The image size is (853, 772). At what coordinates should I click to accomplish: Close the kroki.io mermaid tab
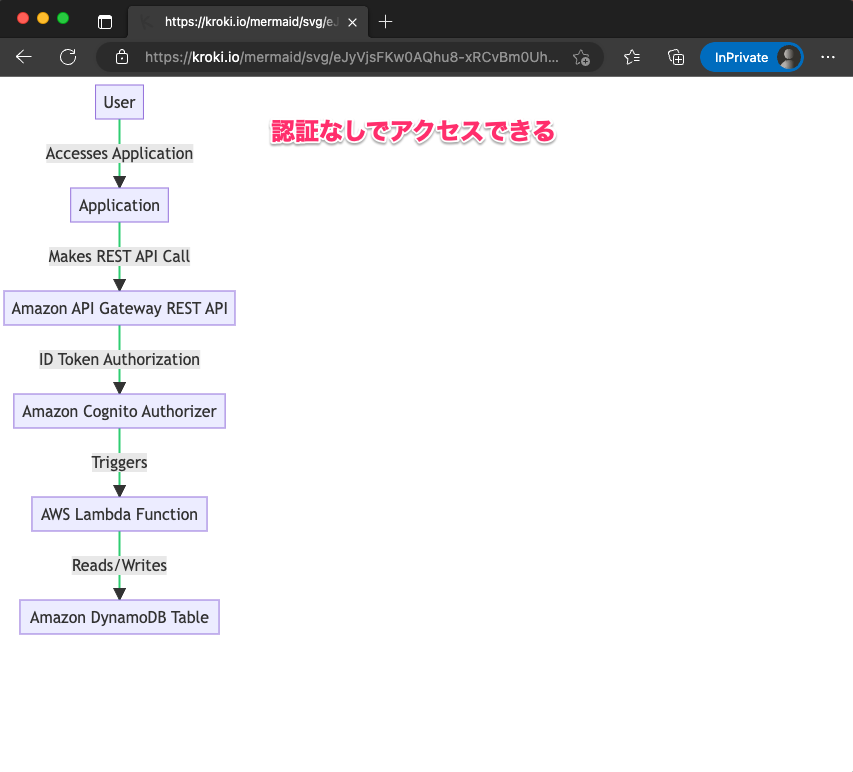click(353, 22)
